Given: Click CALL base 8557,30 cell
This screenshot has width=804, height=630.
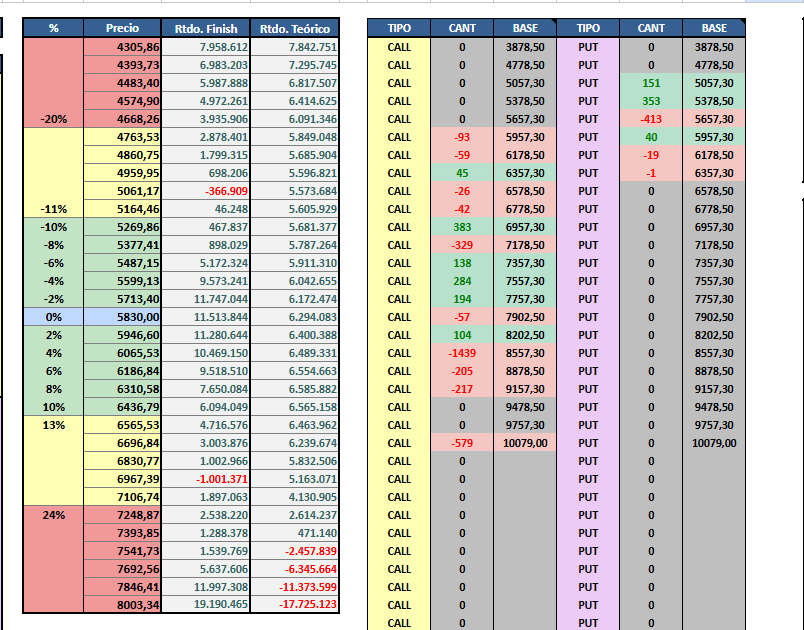Looking at the screenshot, I should click(x=525, y=353).
